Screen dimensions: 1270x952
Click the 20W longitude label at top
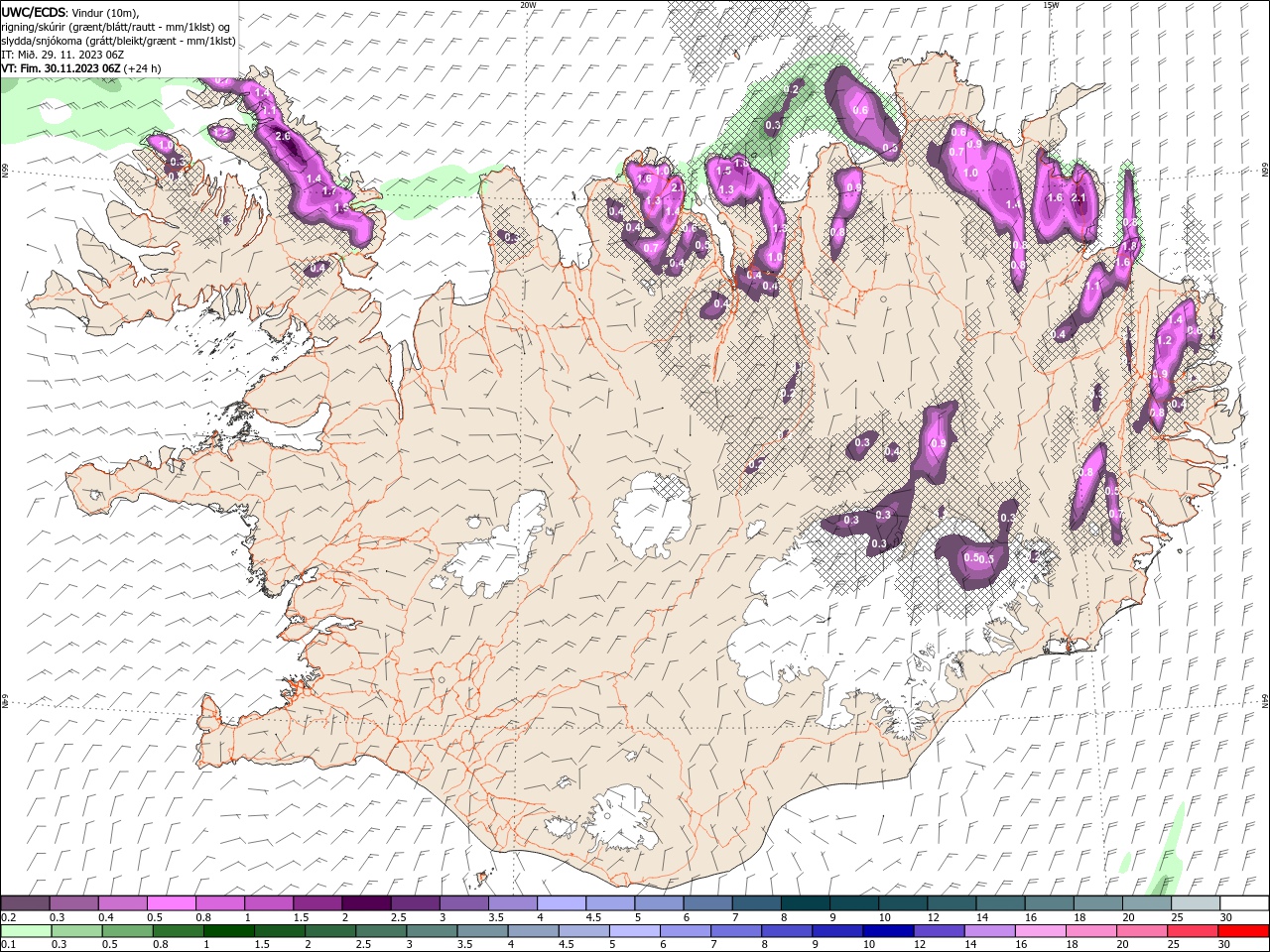click(x=528, y=5)
